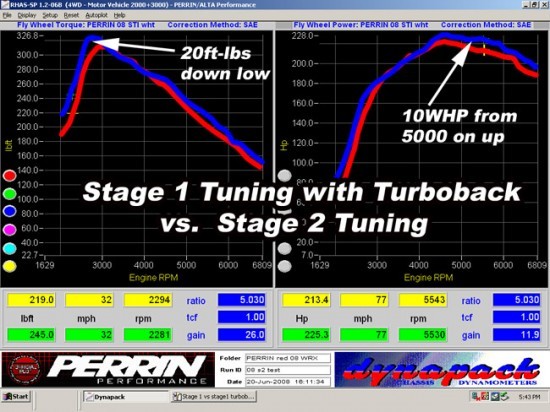Screen dimensions: 550x412
Task: Toggle the blue run indicator circle
Action: (9, 211)
